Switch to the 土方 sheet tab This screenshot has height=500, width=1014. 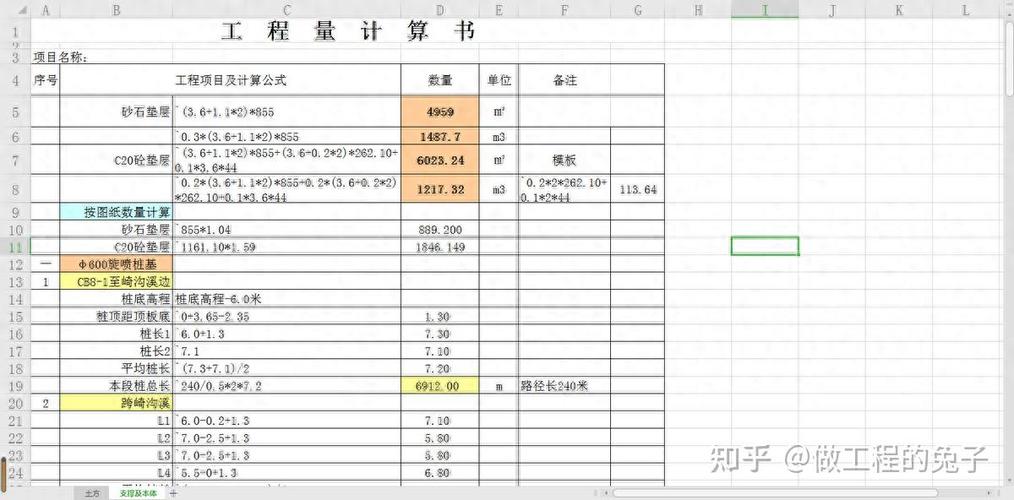pyautogui.click(x=91, y=494)
